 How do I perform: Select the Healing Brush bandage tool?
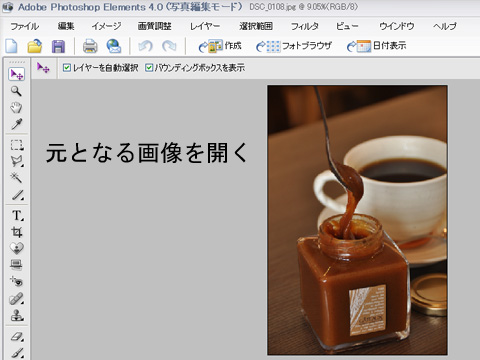17,299
